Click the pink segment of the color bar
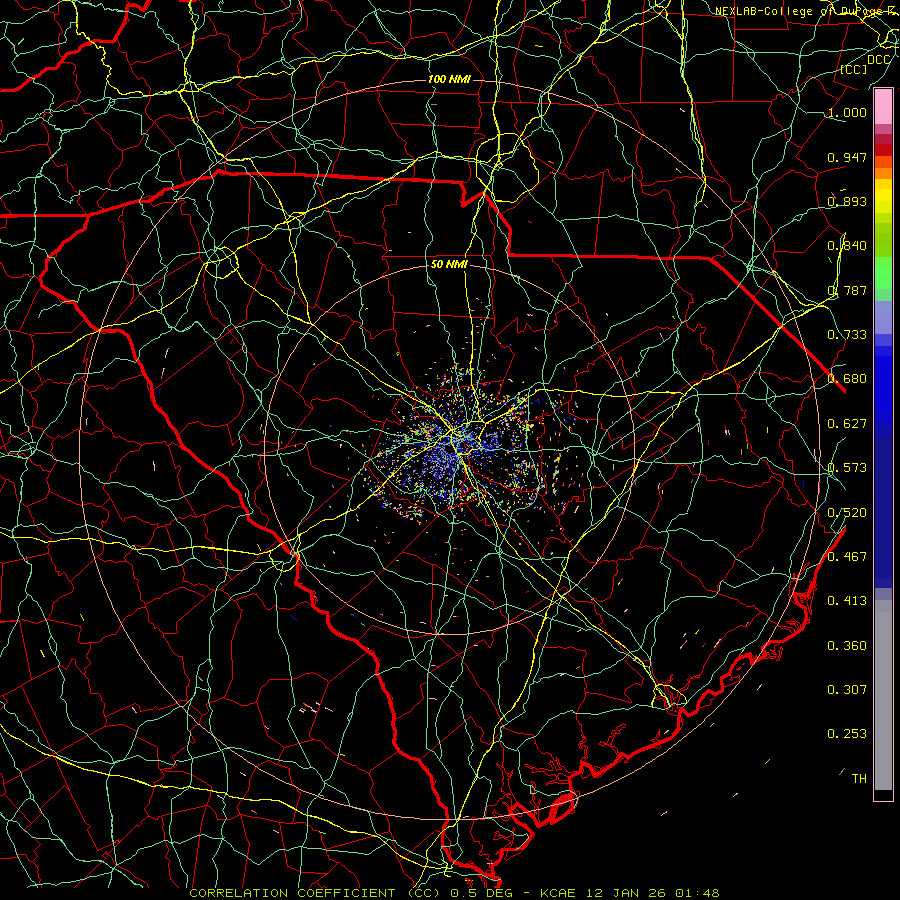Image resolution: width=900 pixels, height=900 pixels. pos(883,107)
